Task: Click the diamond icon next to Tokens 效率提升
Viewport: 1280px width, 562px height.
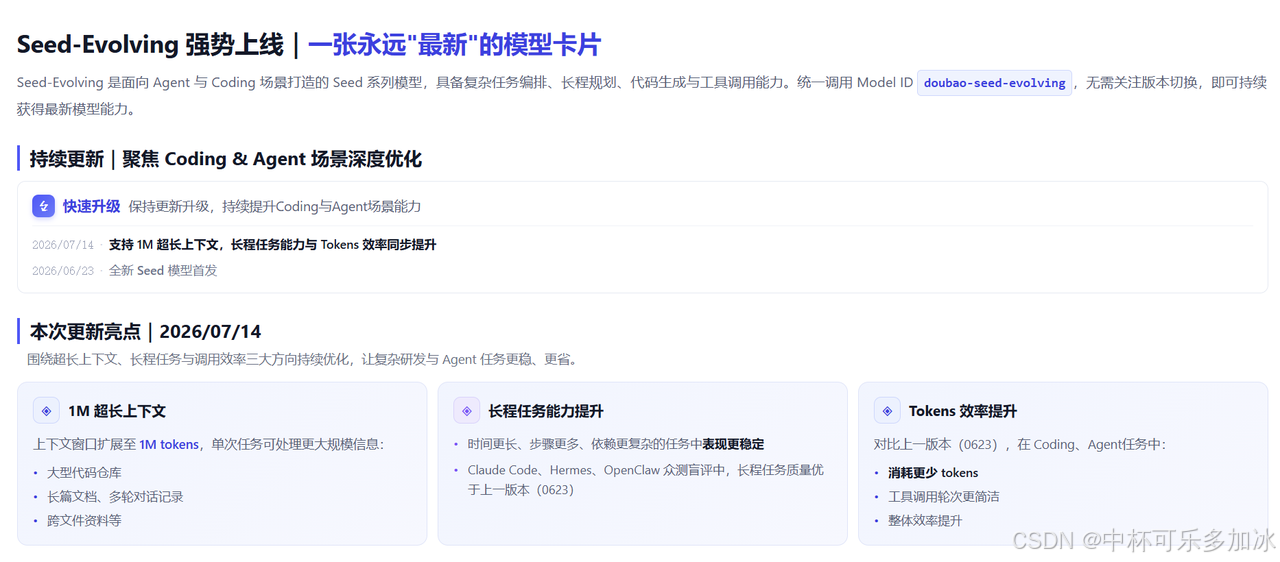Action: pyautogui.click(x=887, y=411)
